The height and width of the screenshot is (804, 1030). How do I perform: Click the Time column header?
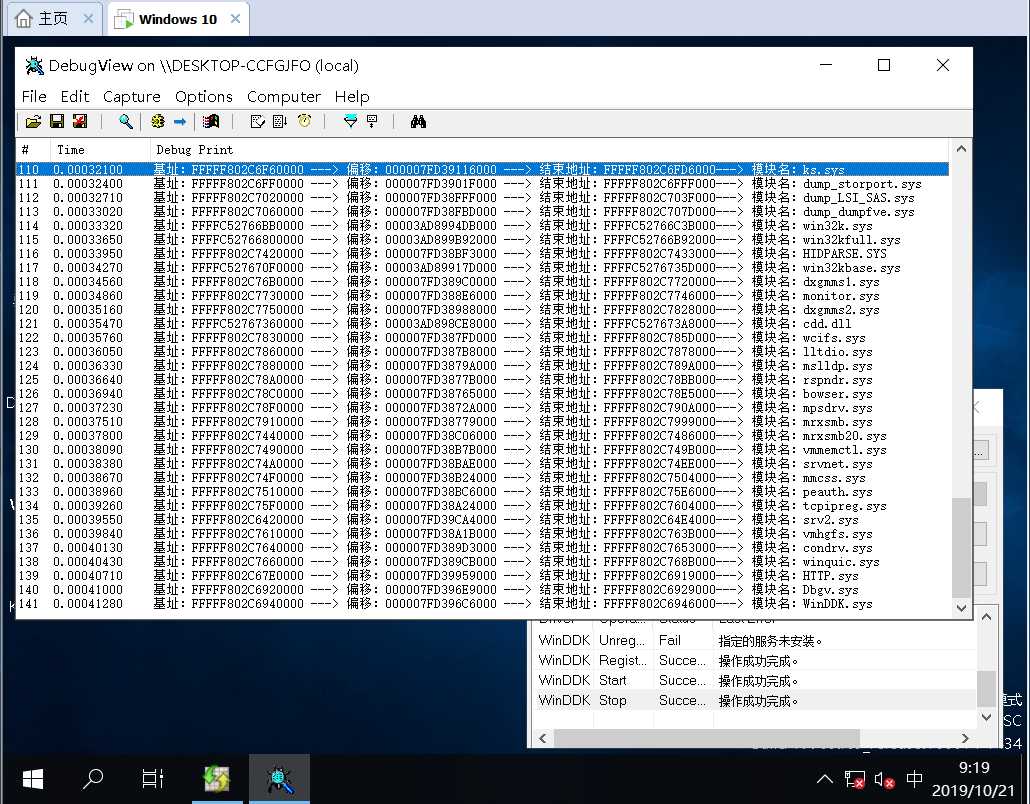pyautogui.click(x=100, y=150)
